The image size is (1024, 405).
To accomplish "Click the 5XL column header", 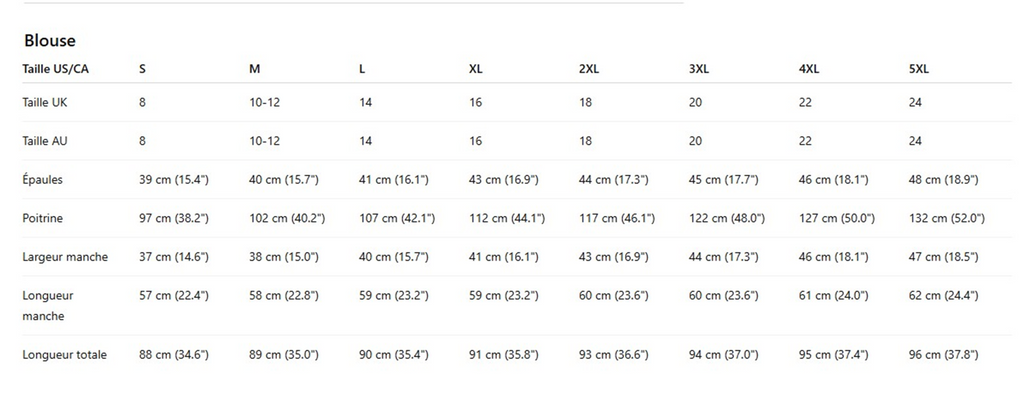I will coord(918,69).
